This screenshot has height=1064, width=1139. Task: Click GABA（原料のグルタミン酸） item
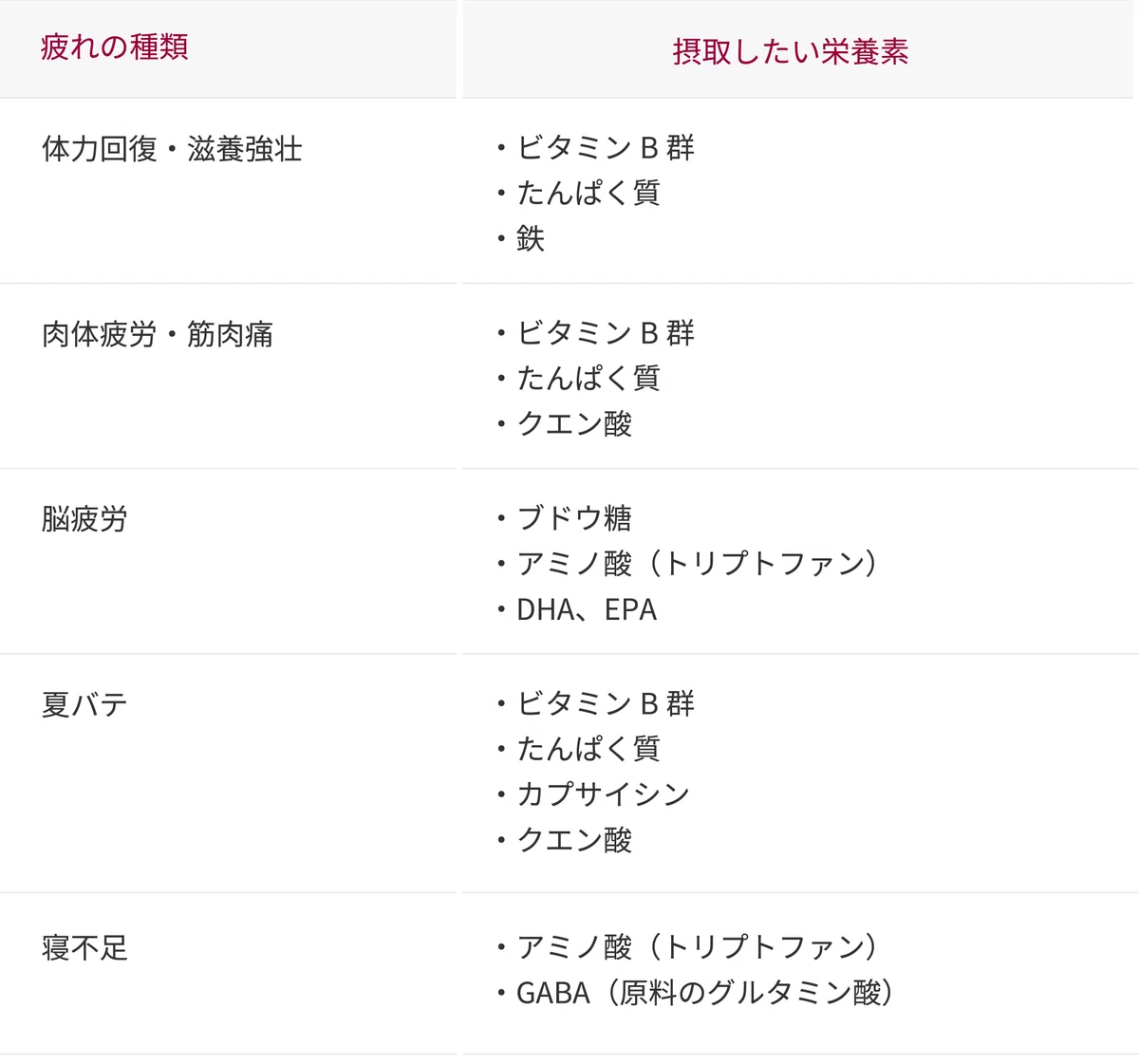pyautogui.click(x=705, y=992)
